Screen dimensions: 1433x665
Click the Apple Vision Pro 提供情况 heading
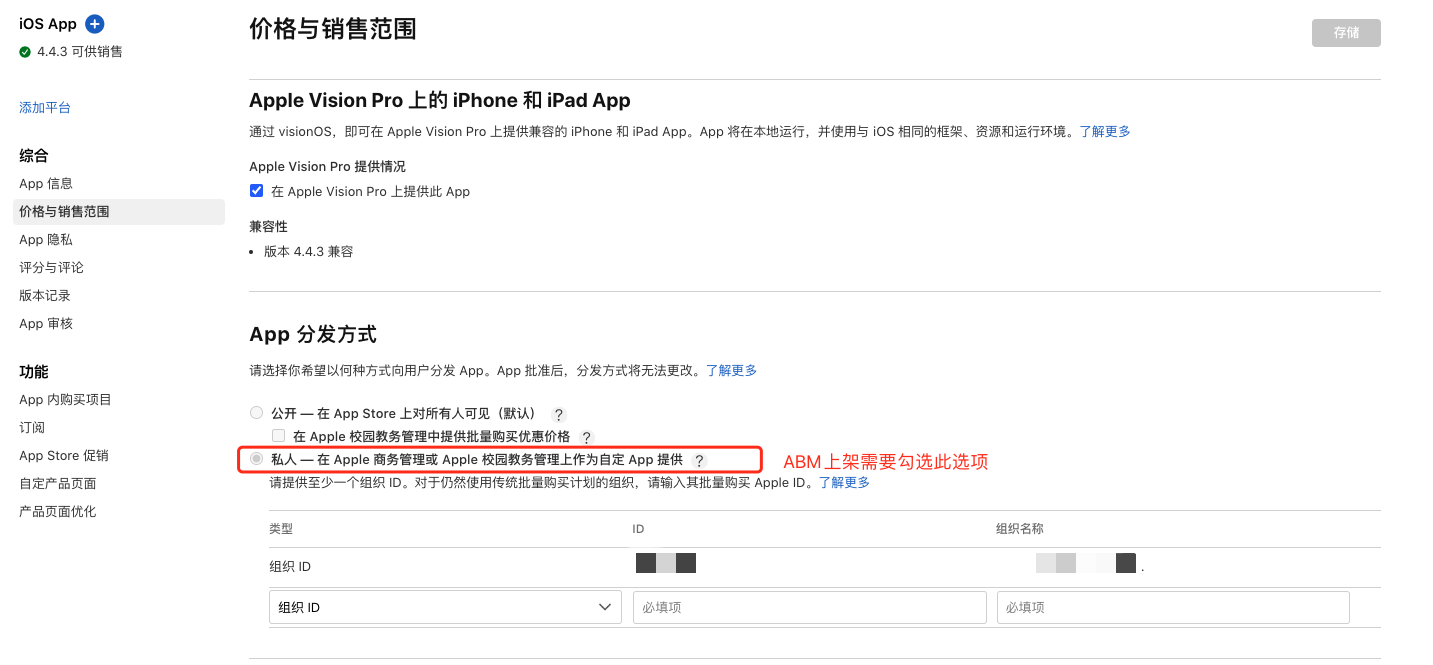tap(327, 167)
